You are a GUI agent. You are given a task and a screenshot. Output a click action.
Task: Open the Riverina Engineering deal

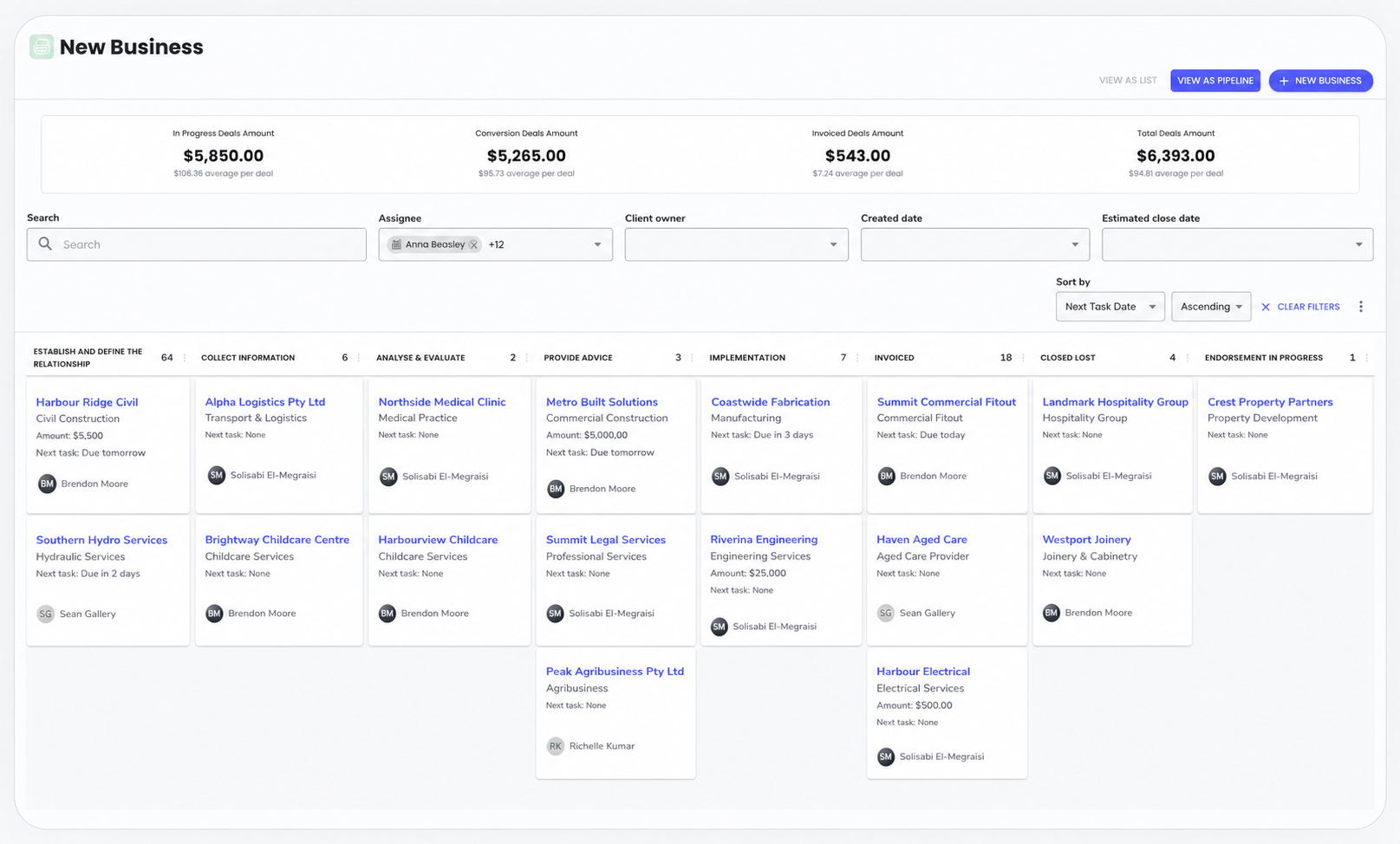pos(764,540)
